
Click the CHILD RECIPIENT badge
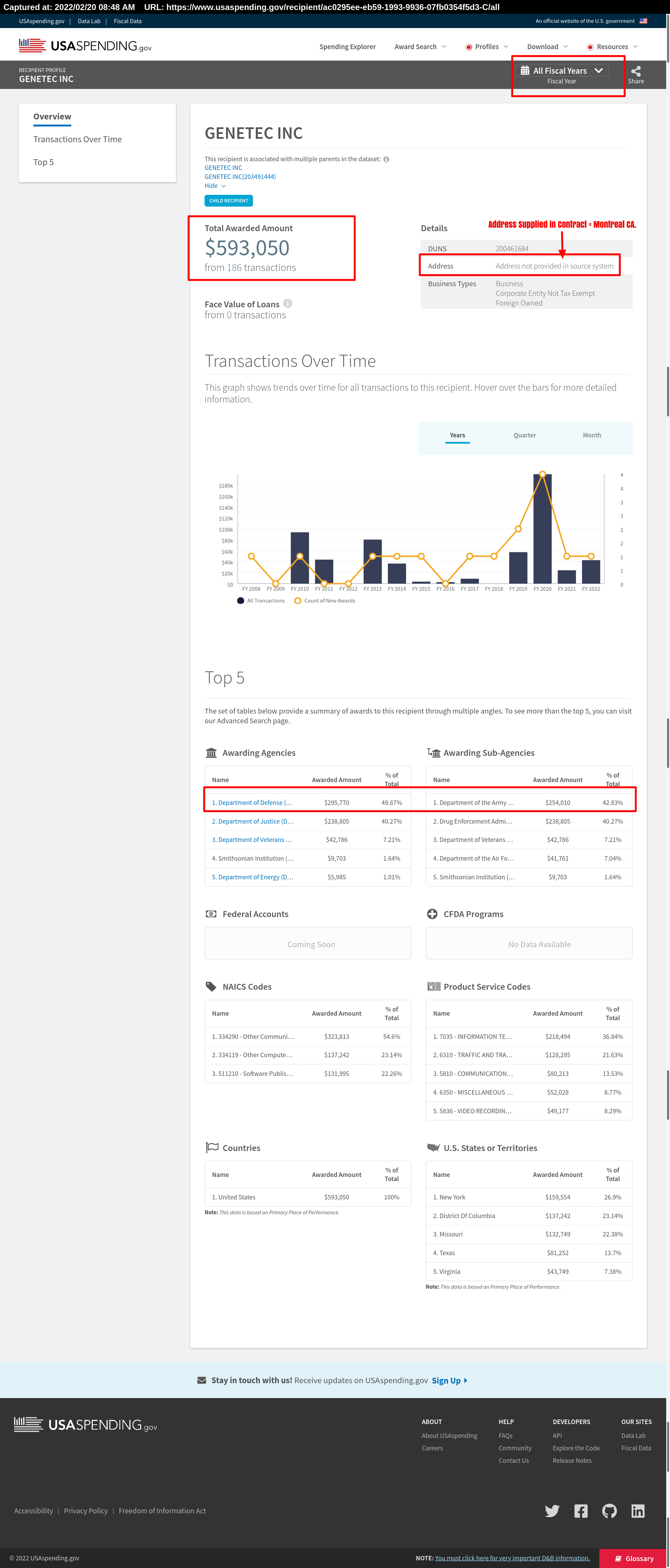tap(229, 201)
